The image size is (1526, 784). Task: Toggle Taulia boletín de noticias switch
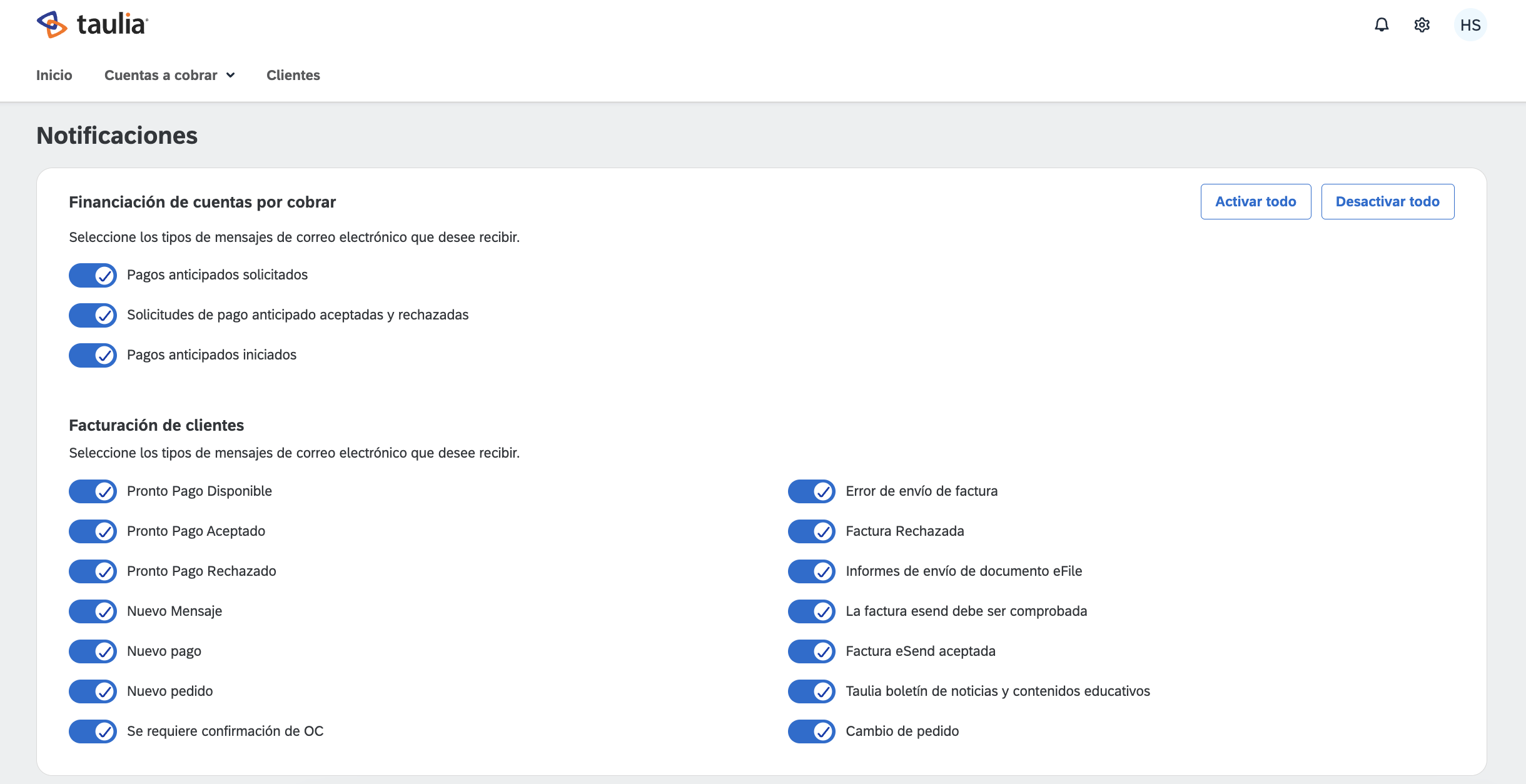click(812, 691)
